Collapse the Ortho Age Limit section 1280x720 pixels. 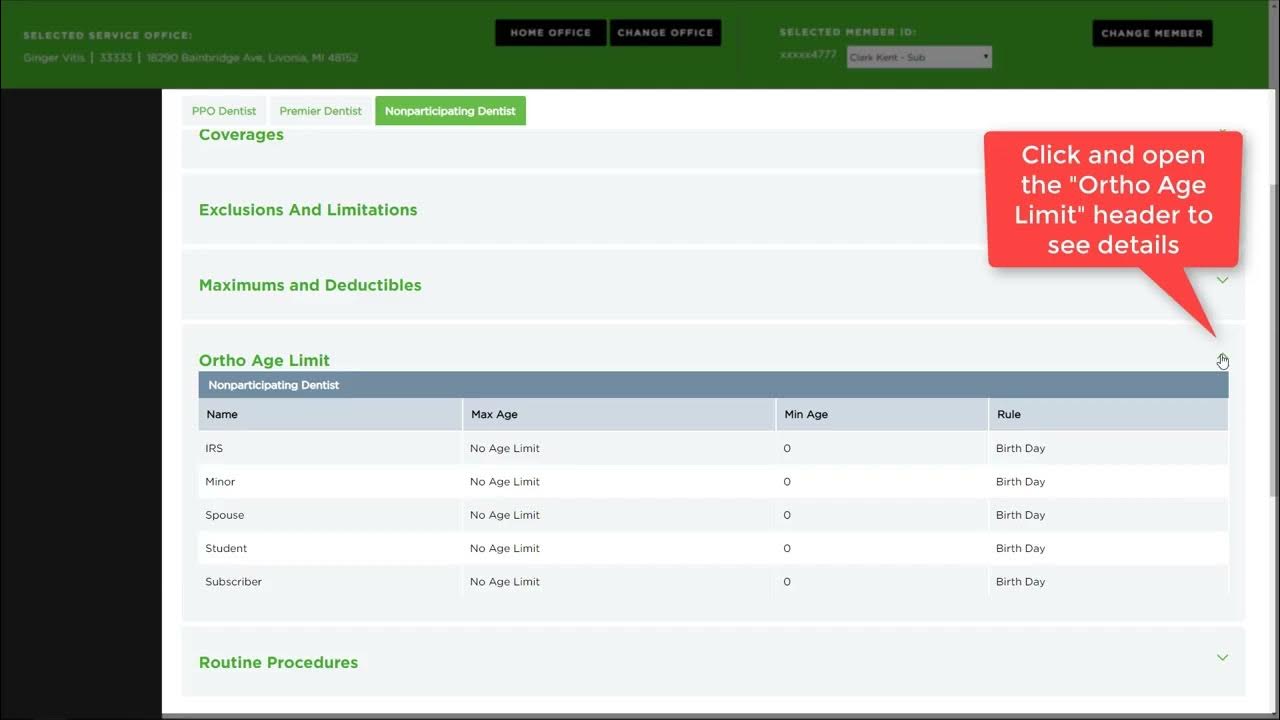pos(1222,360)
